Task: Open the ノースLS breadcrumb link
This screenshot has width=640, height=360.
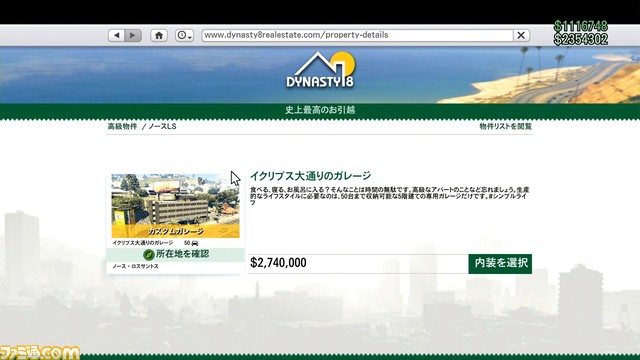Action: tap(162, 126)
